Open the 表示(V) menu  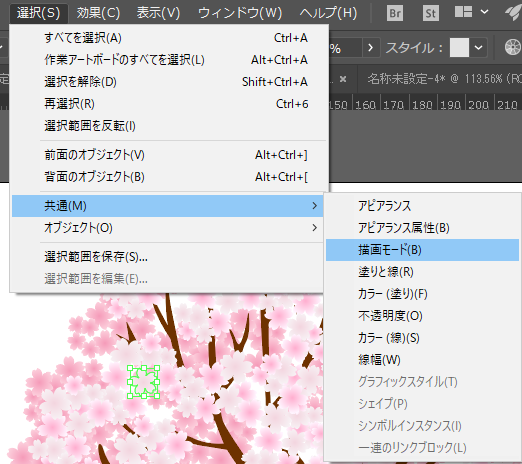[x=158, y=13]
